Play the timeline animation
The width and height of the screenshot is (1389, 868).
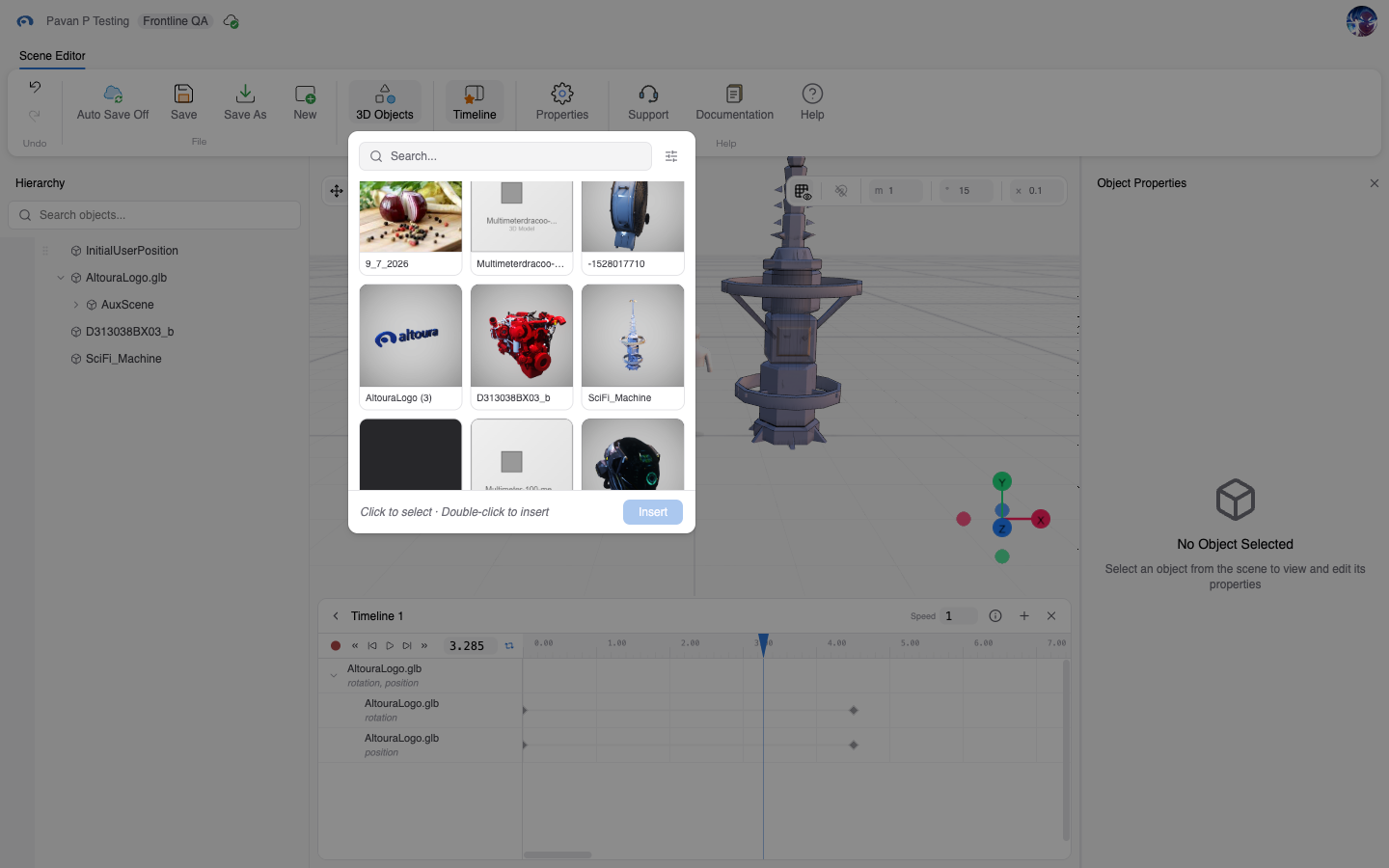[x=390, y=646]
